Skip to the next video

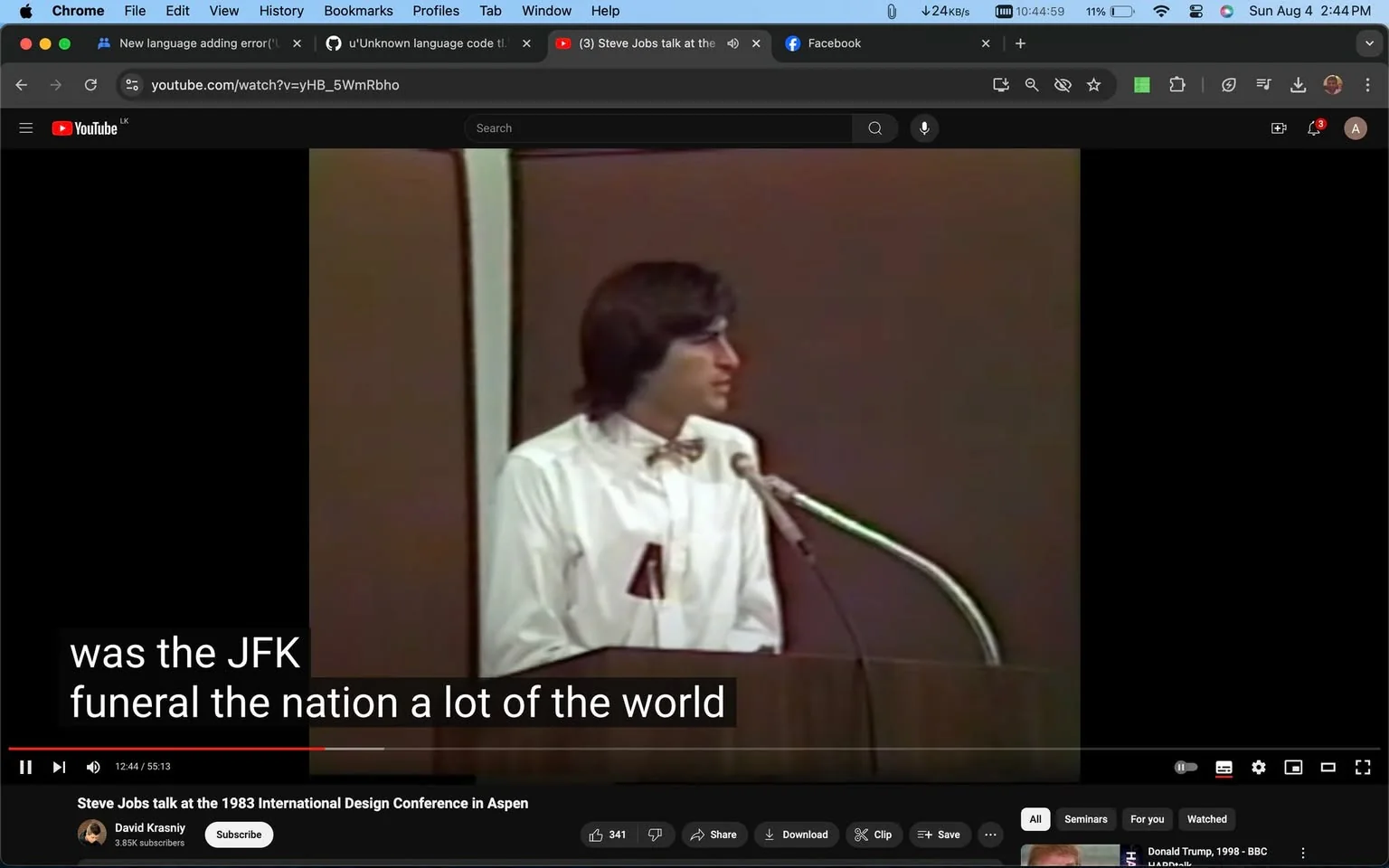point(59,767)
